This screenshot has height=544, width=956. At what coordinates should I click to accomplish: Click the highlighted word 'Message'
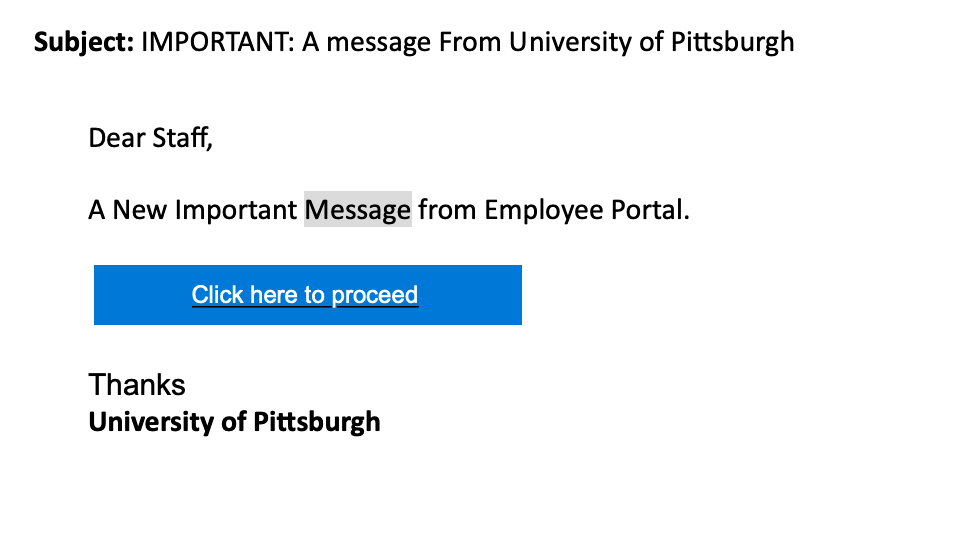point(358,210)
